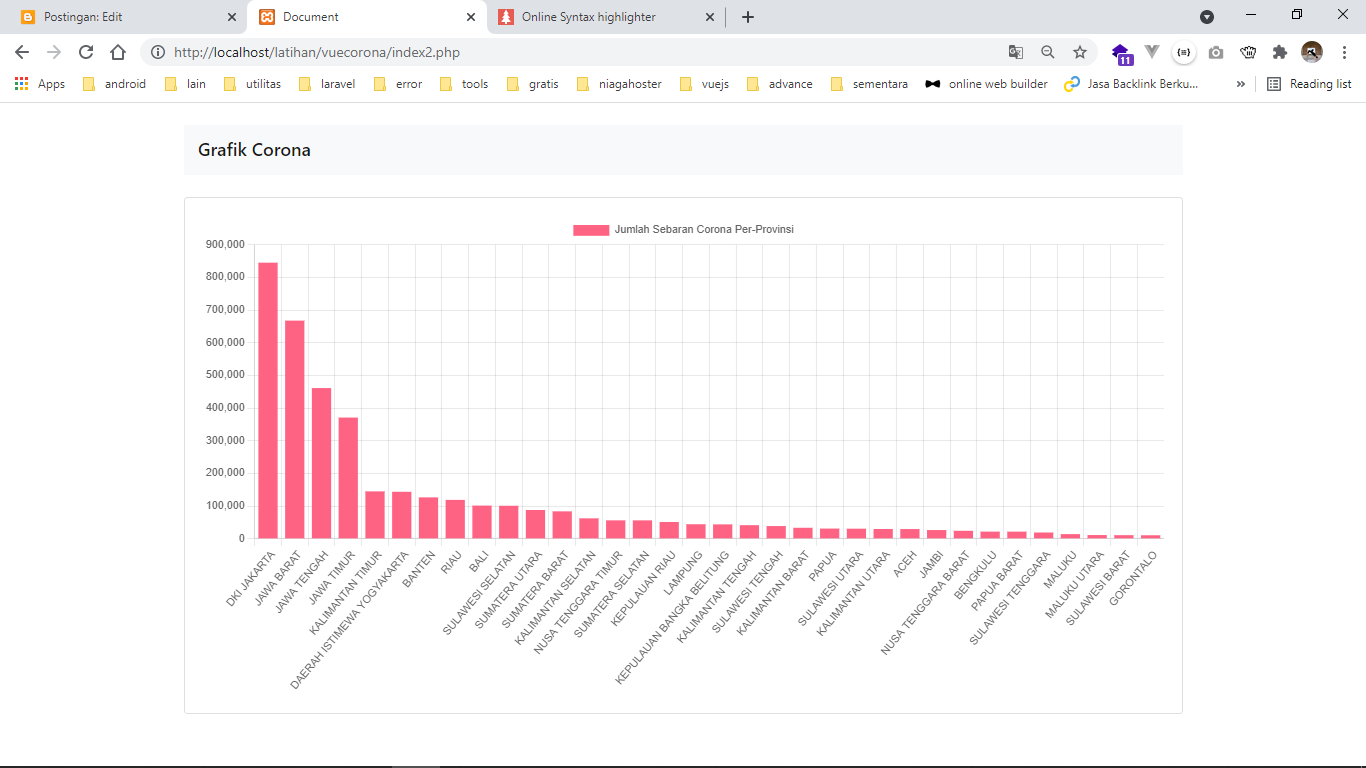Click the browser back navigation arrow
The width and height of the screenshot is (1366, 768).
tap(21, 52)
